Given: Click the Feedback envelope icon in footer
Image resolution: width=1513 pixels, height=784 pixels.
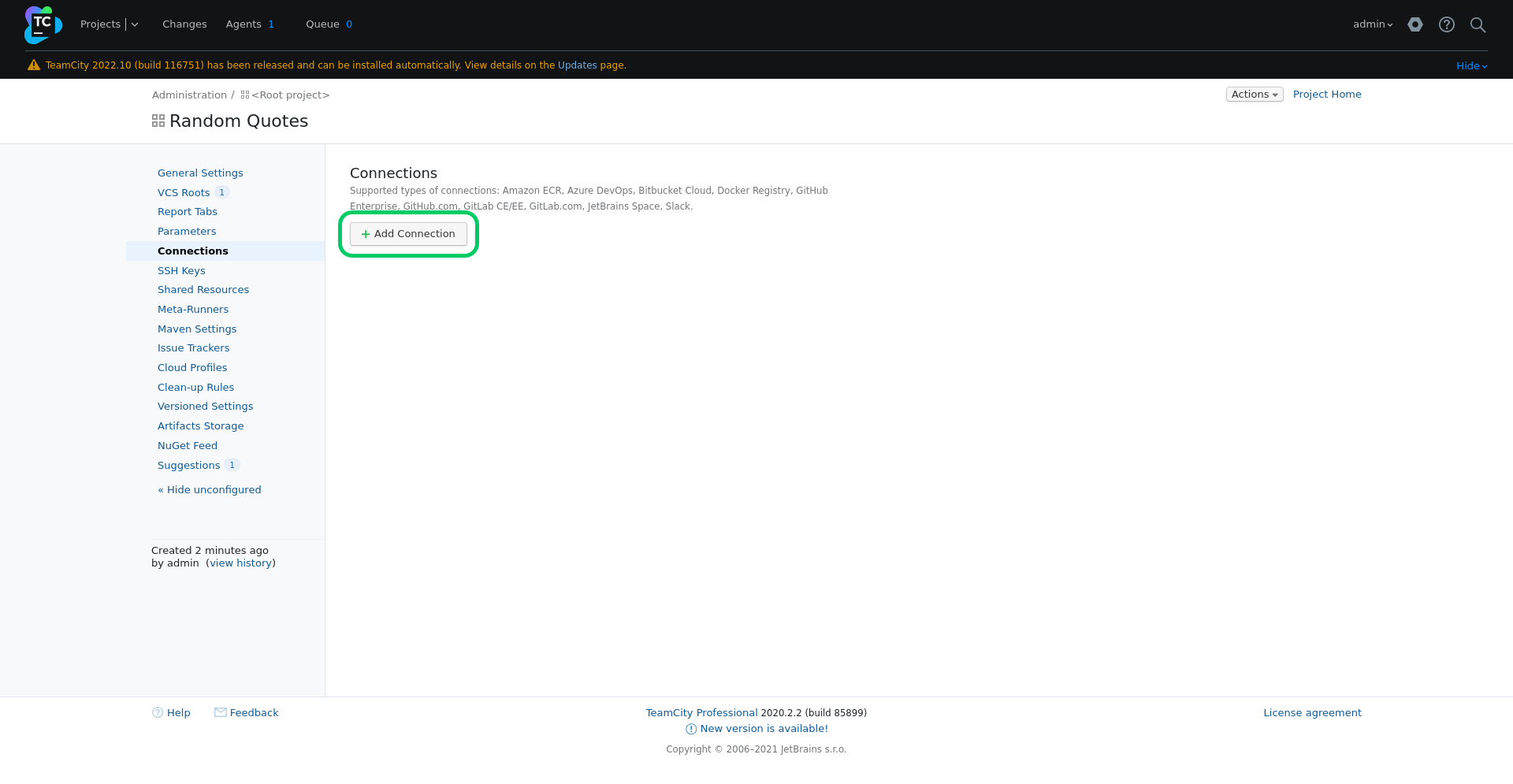Looking at the screenshot, I should [x=221, y=712].
